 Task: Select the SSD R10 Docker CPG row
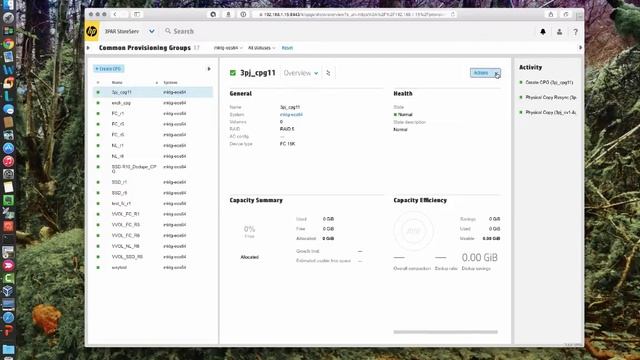pos(153,169)
